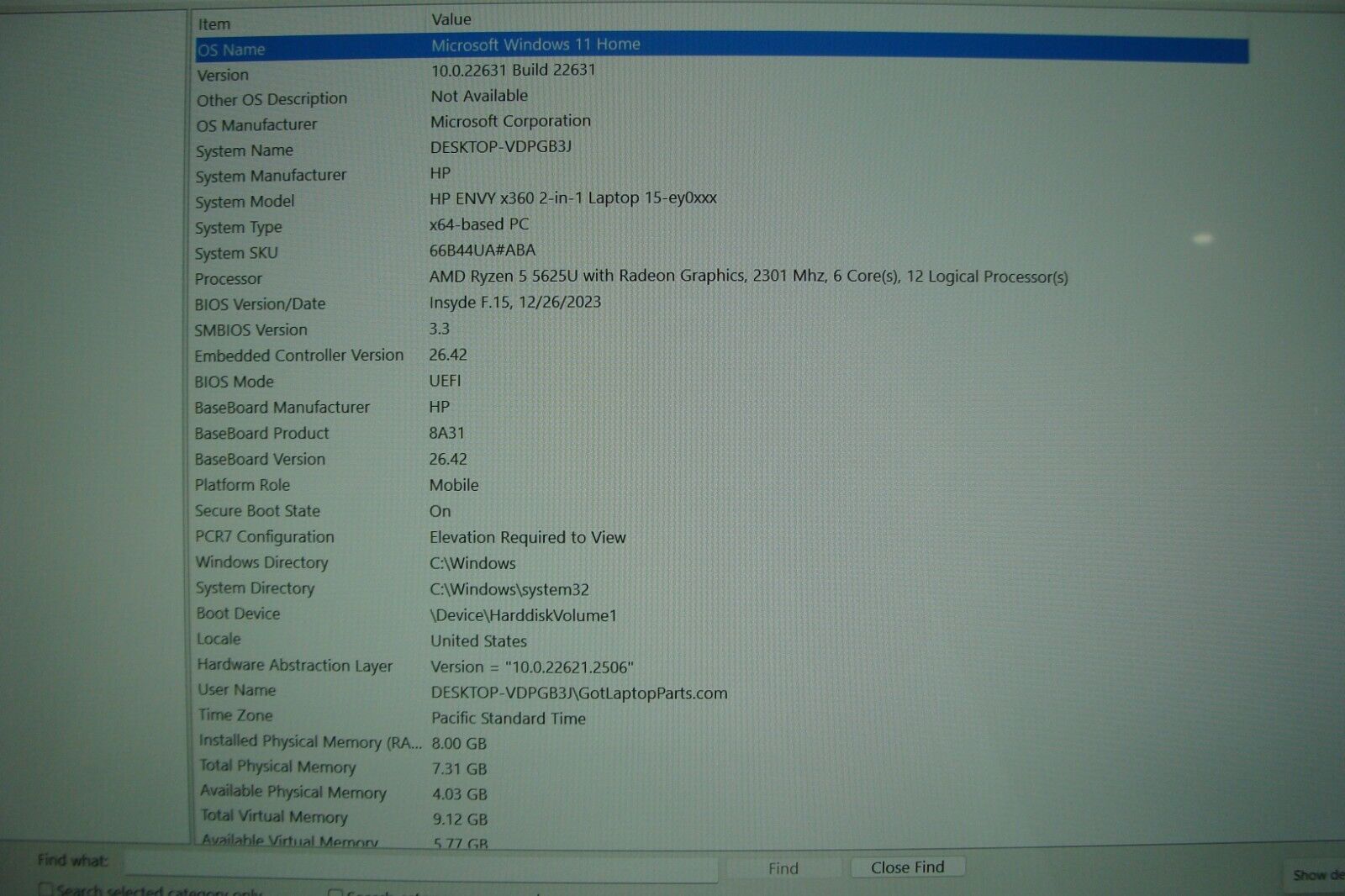Click the AMD Ryzen 5 5625U value
This screenshot has height=896, width=1345.
point(748,277)
